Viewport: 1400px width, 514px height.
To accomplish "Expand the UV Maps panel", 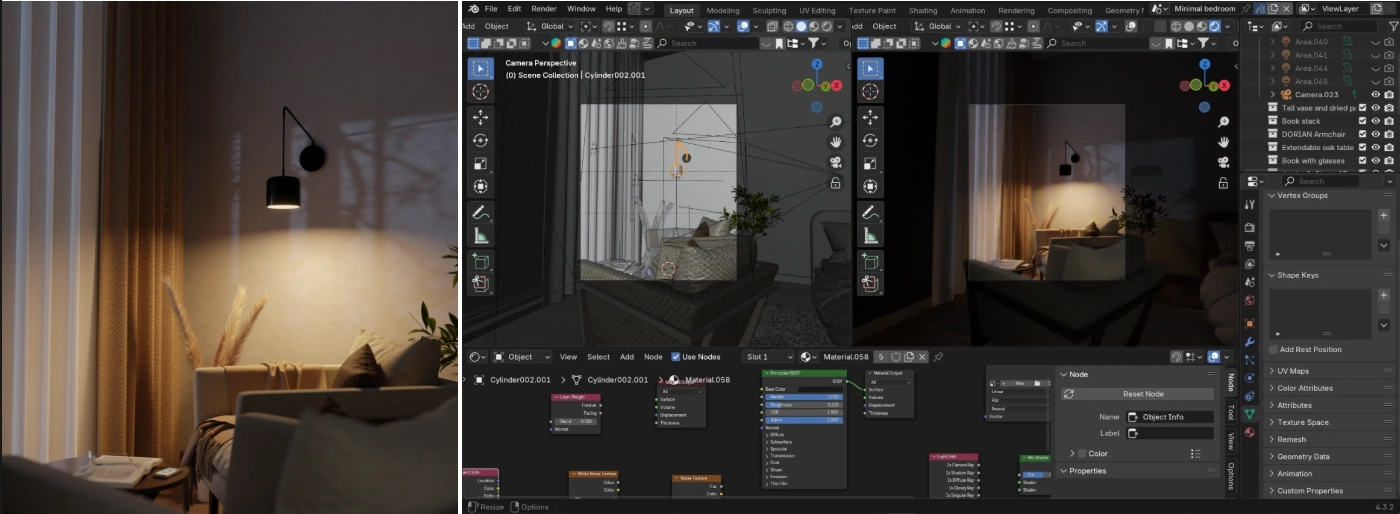I will pyautogui.click(x=1307, y=371).
